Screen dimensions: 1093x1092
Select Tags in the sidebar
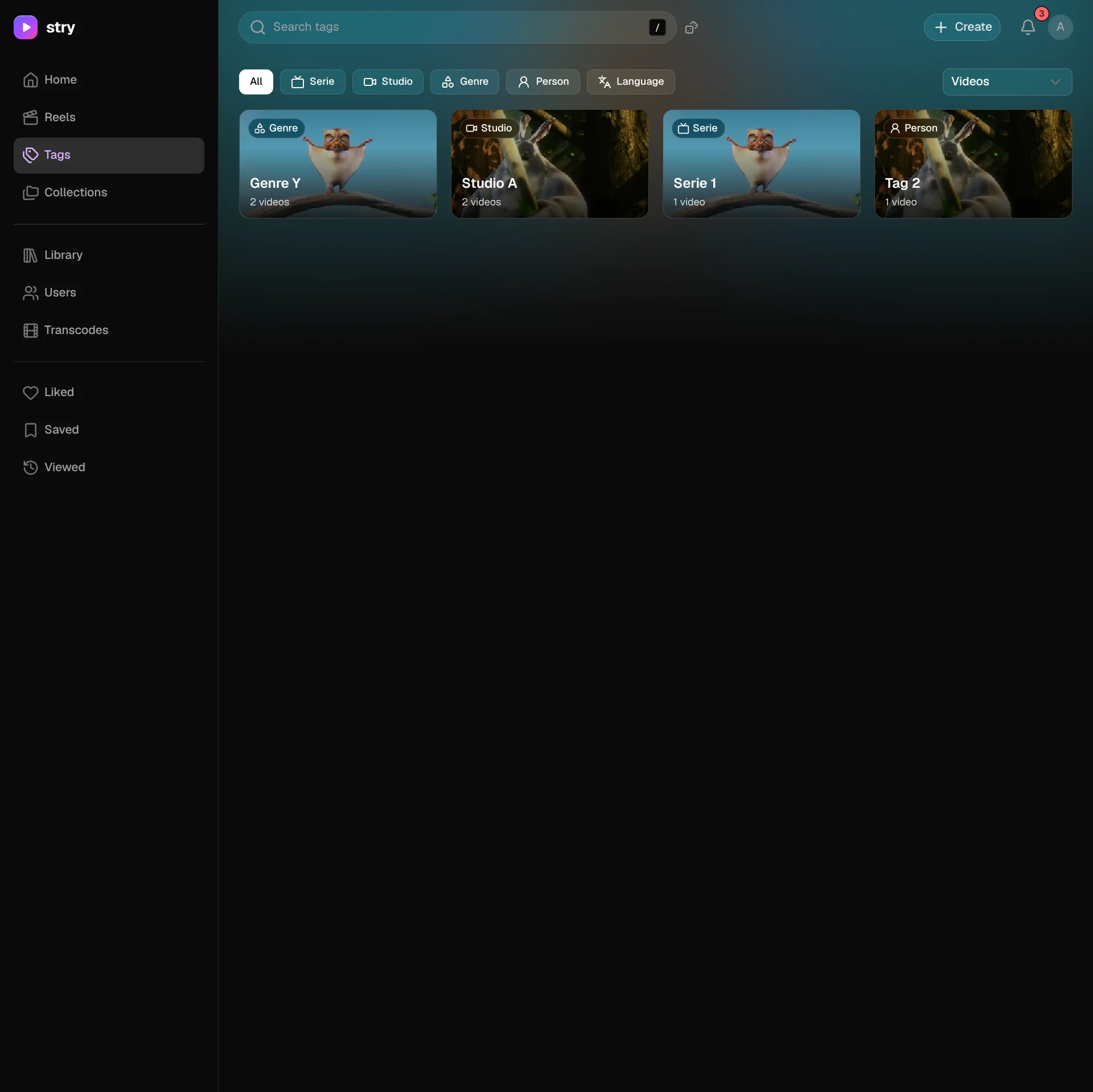tap(109, 155)
